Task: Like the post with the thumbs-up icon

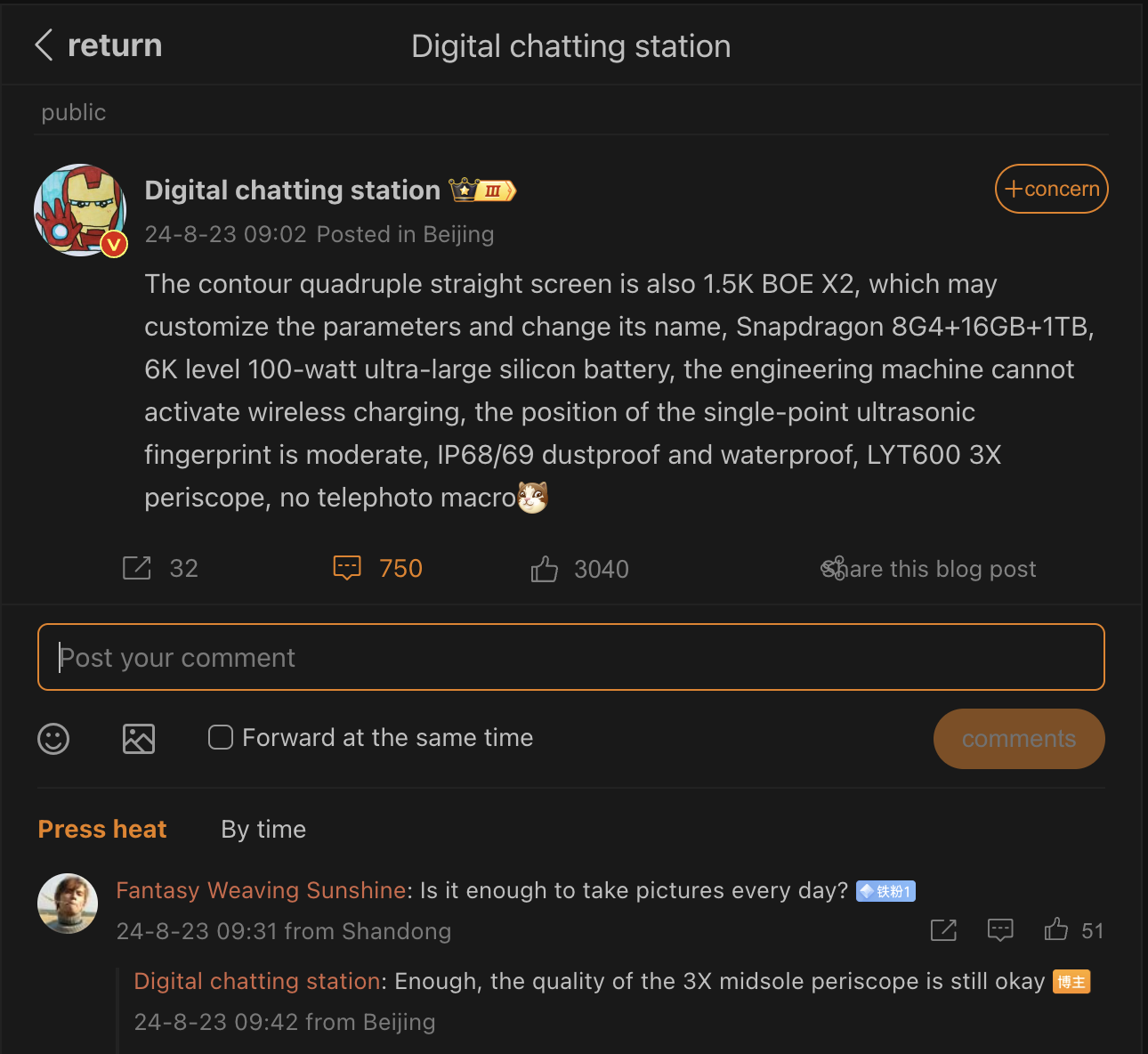Action: click(546, 569)
